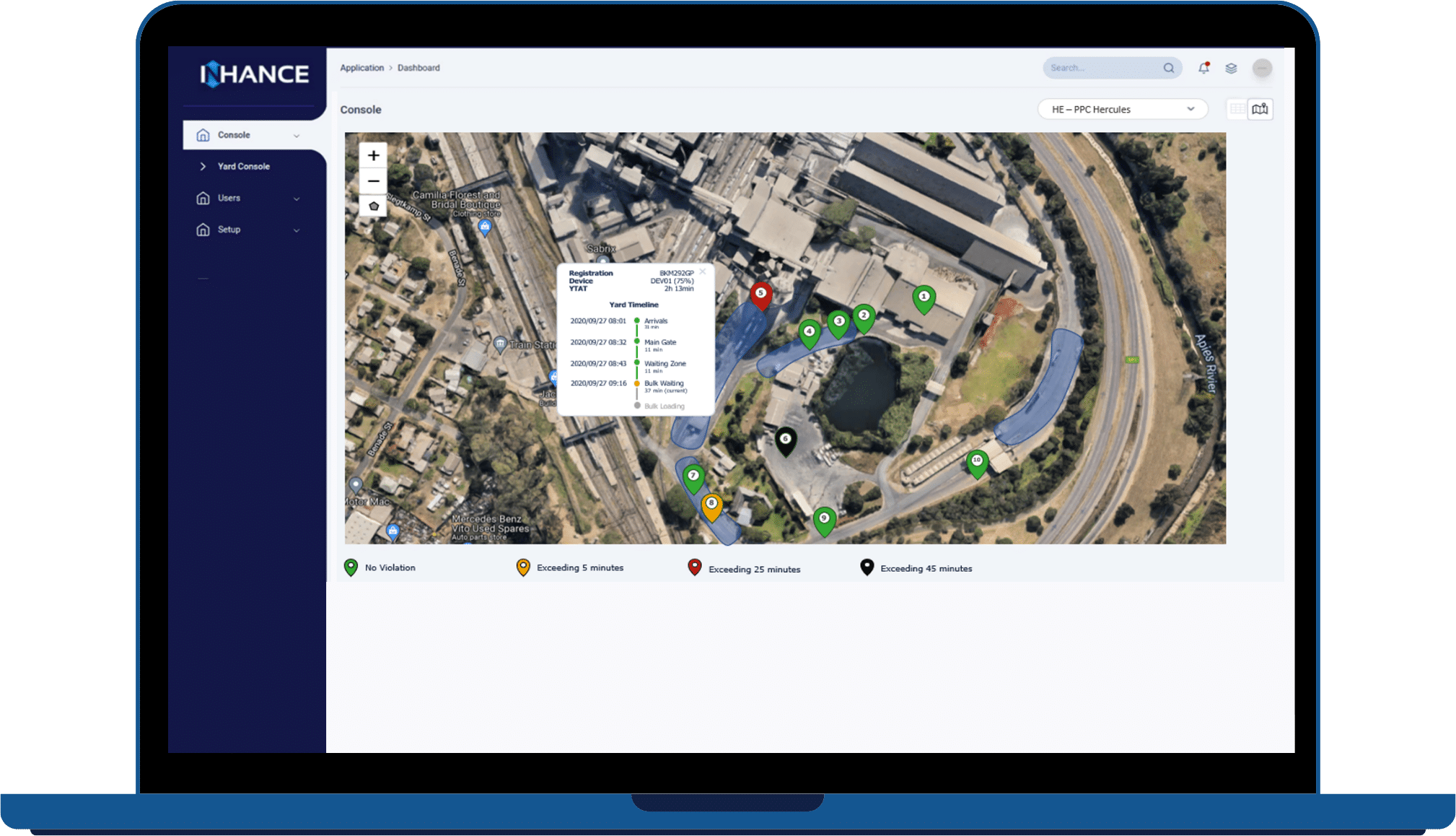1456x836 pixels.
Task: Click into the Search input field
Action: point(1100,68)
